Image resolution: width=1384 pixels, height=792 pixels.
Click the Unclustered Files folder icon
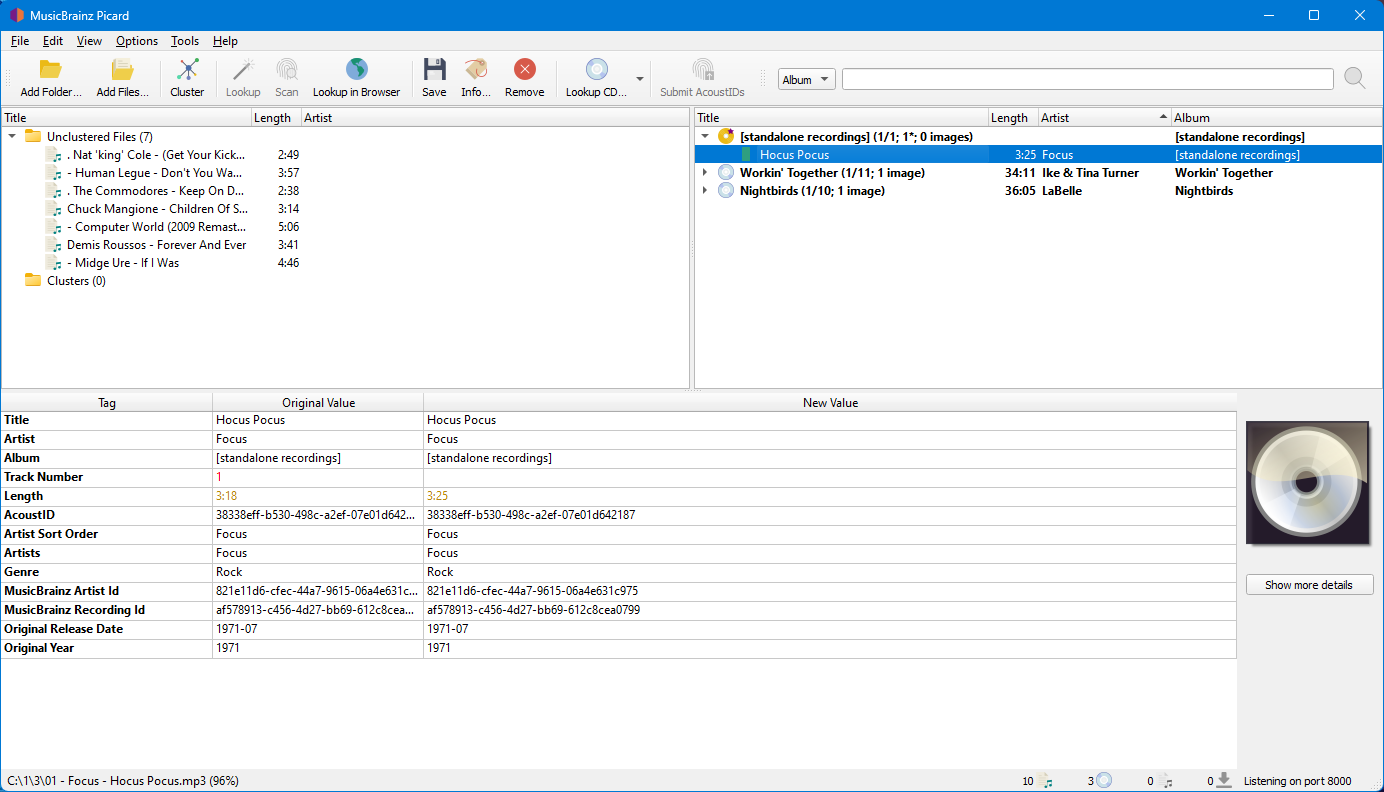click(x=33, y=136)
